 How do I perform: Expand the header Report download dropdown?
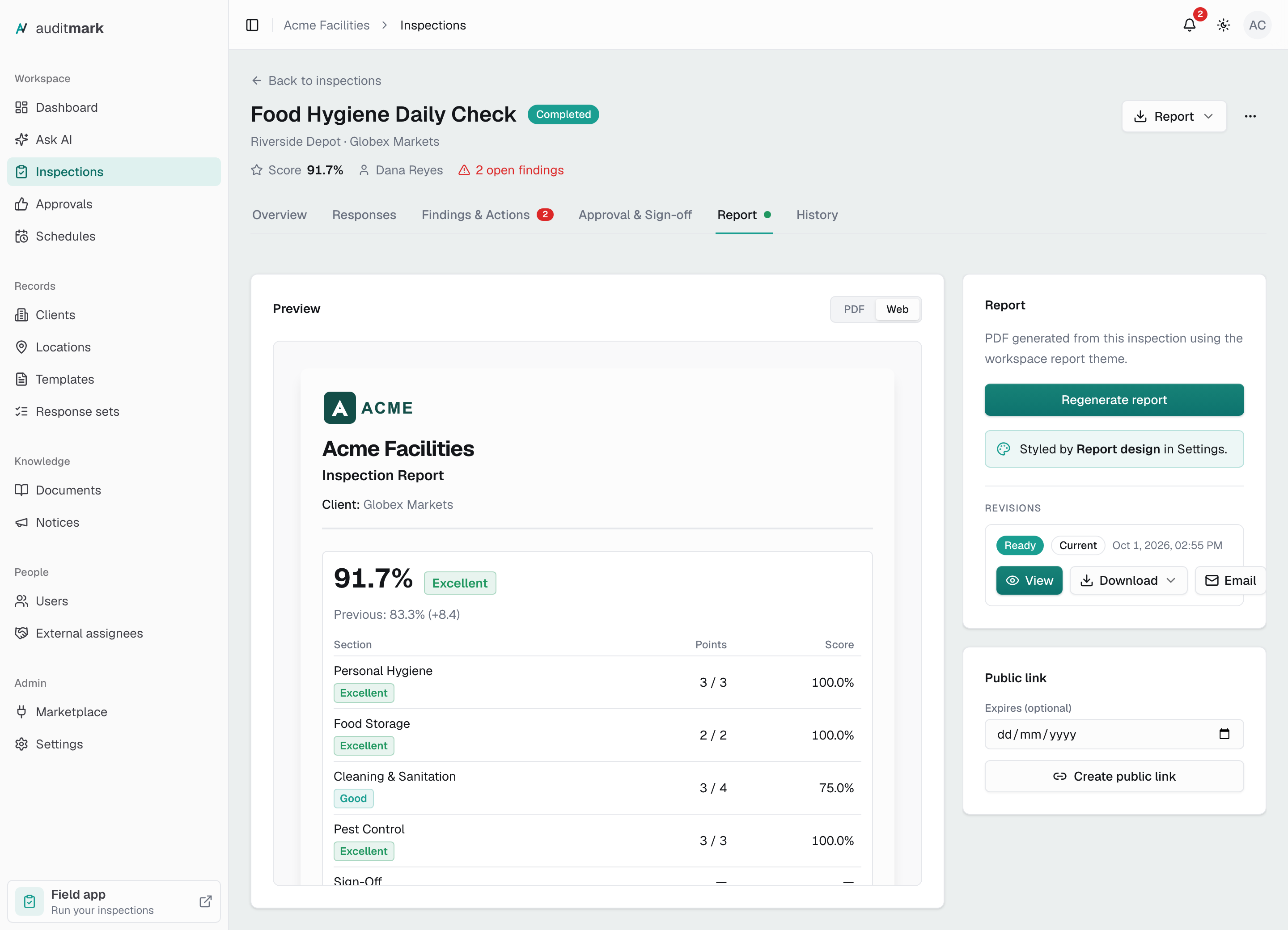click(x=1174, y=116)
